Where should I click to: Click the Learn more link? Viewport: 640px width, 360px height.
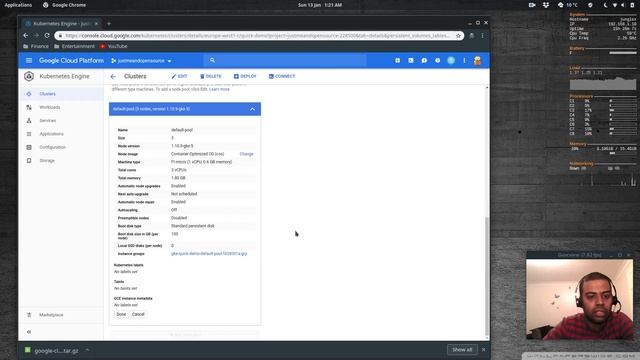click(220, 89)
